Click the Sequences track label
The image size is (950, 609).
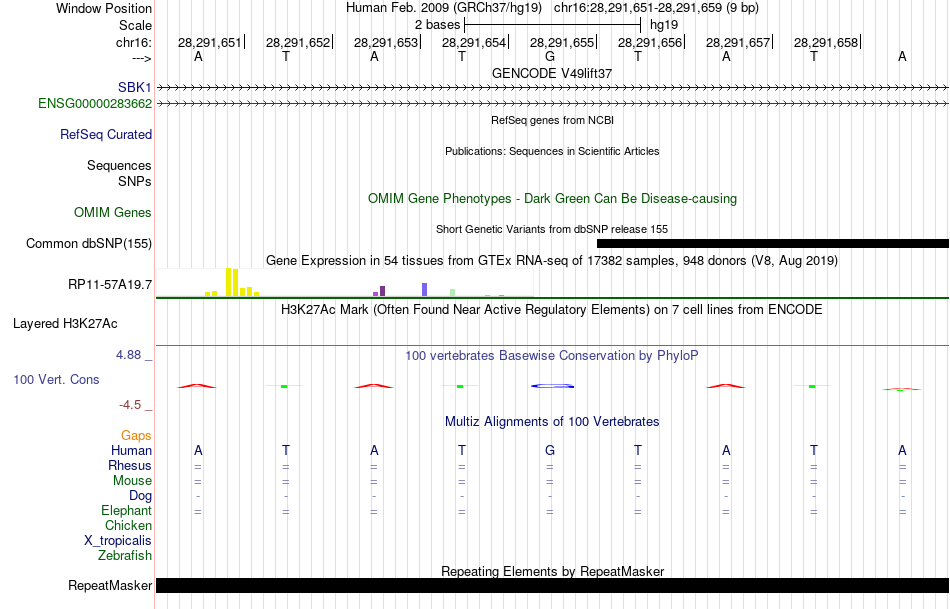(x=119, y=165)
